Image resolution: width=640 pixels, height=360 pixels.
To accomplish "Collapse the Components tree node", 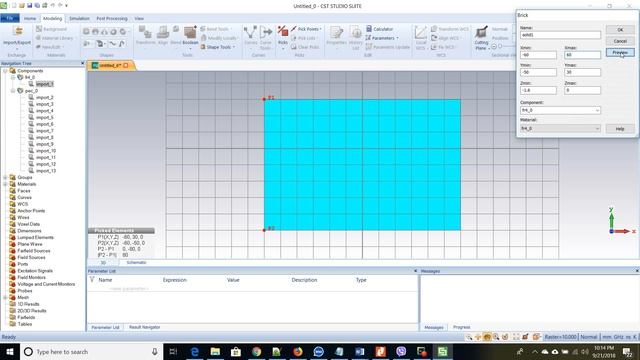I will pyautogui.click(x=5, y=71).
